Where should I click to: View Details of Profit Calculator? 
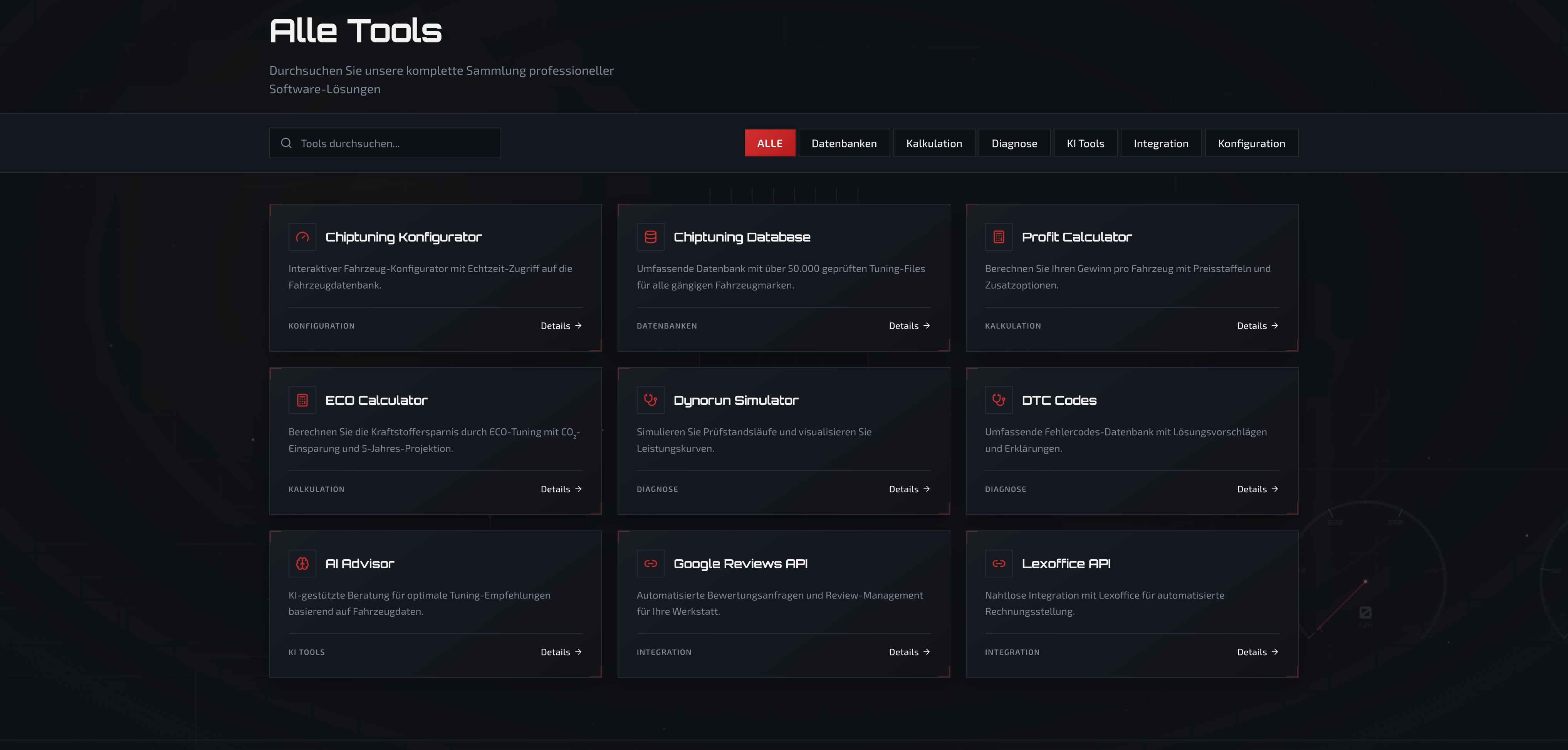click(1257, 326)
